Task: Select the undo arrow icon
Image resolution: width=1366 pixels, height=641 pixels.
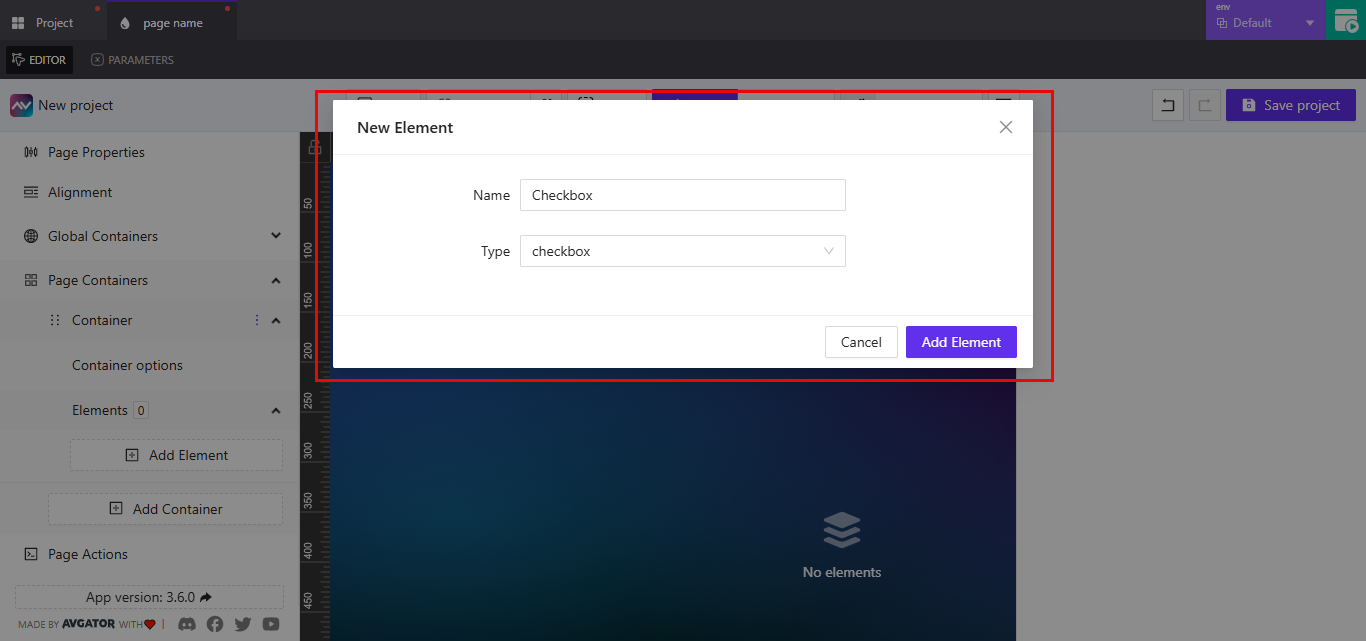Action: point(1167,105)
